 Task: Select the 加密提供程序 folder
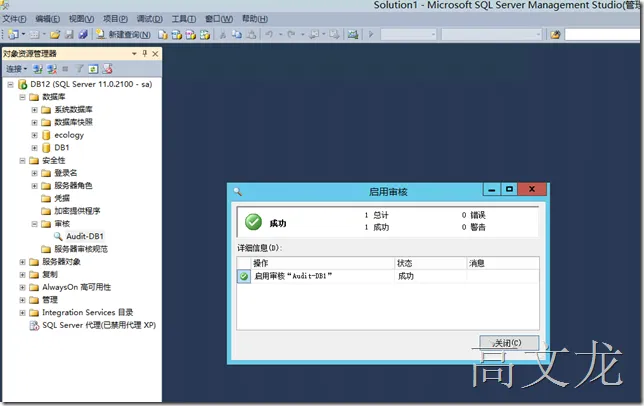tap(77, 211)
